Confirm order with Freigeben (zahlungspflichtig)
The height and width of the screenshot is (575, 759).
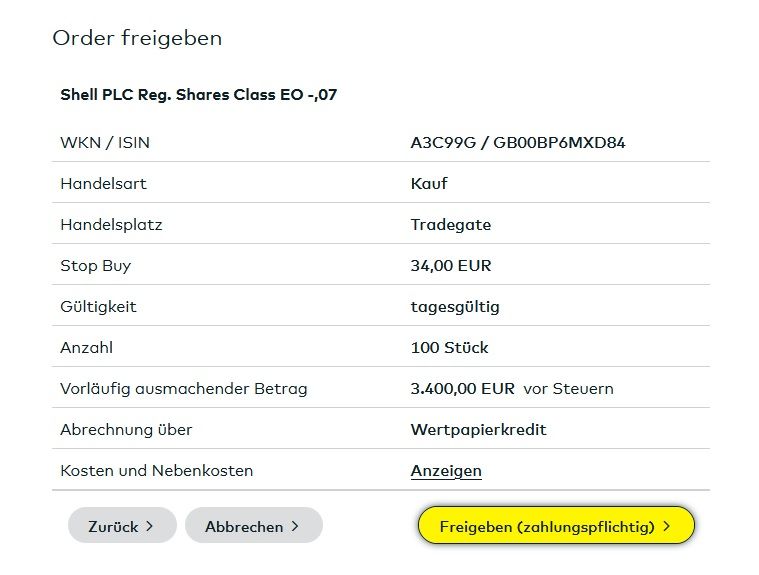pos(555,526)
